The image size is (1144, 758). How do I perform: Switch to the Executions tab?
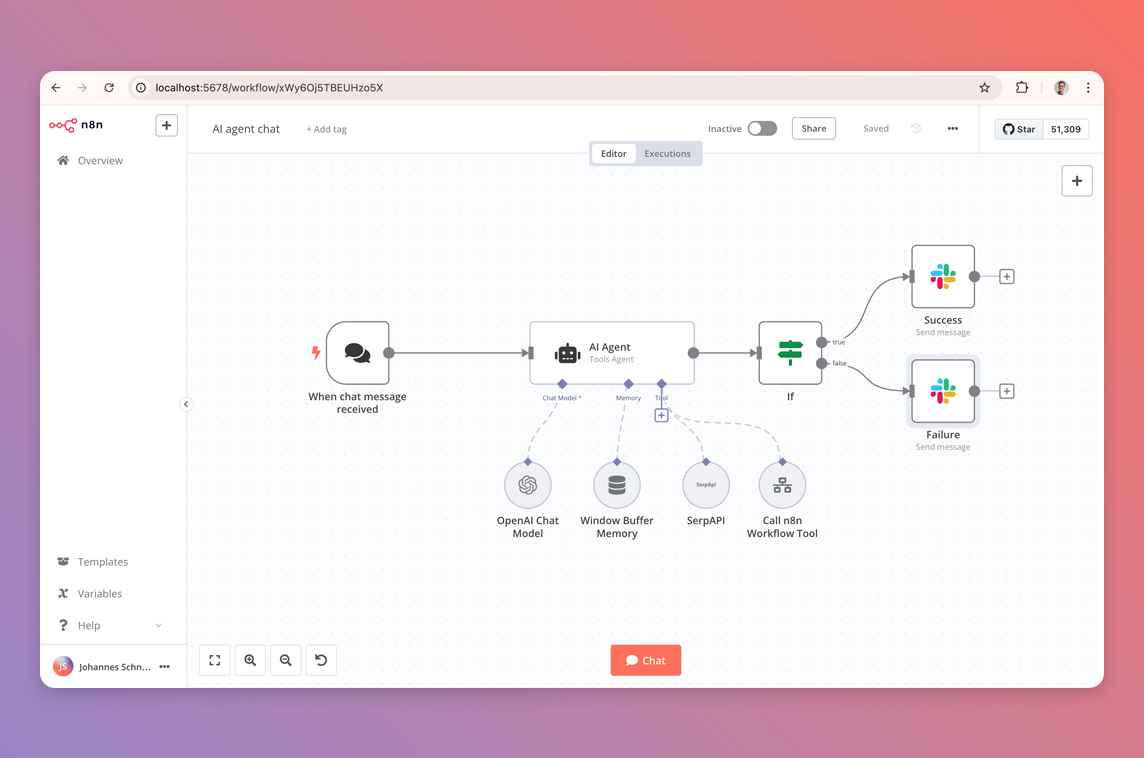(667, 153)
